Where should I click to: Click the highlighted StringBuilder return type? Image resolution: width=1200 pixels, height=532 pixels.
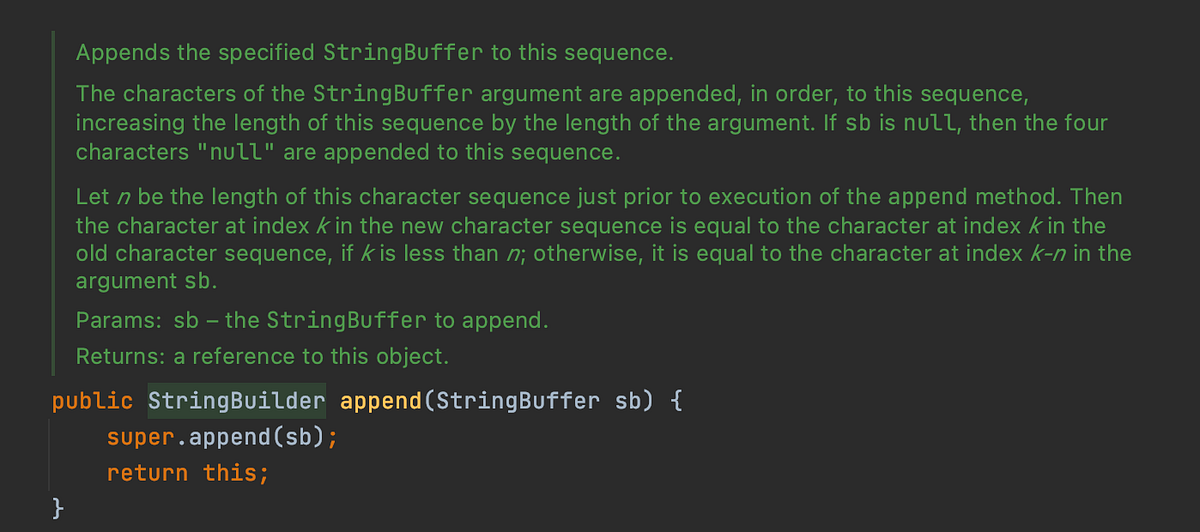[x=237, y=402]
